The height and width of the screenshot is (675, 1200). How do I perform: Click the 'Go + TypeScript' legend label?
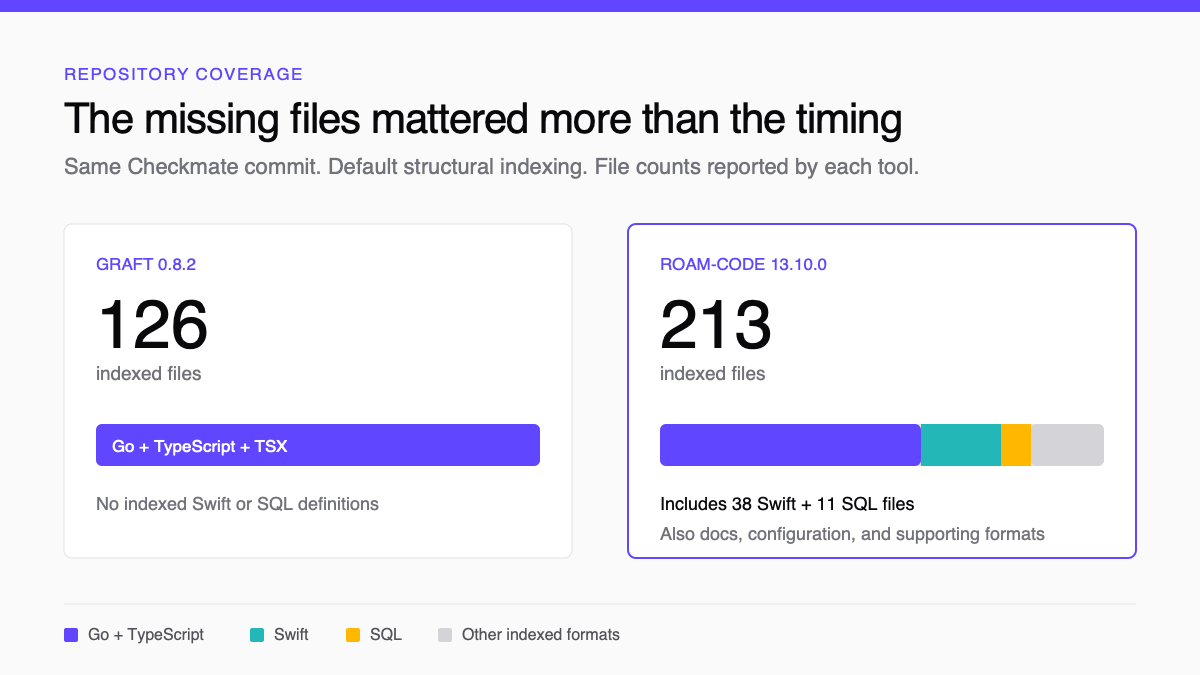[x=146, y=635]
